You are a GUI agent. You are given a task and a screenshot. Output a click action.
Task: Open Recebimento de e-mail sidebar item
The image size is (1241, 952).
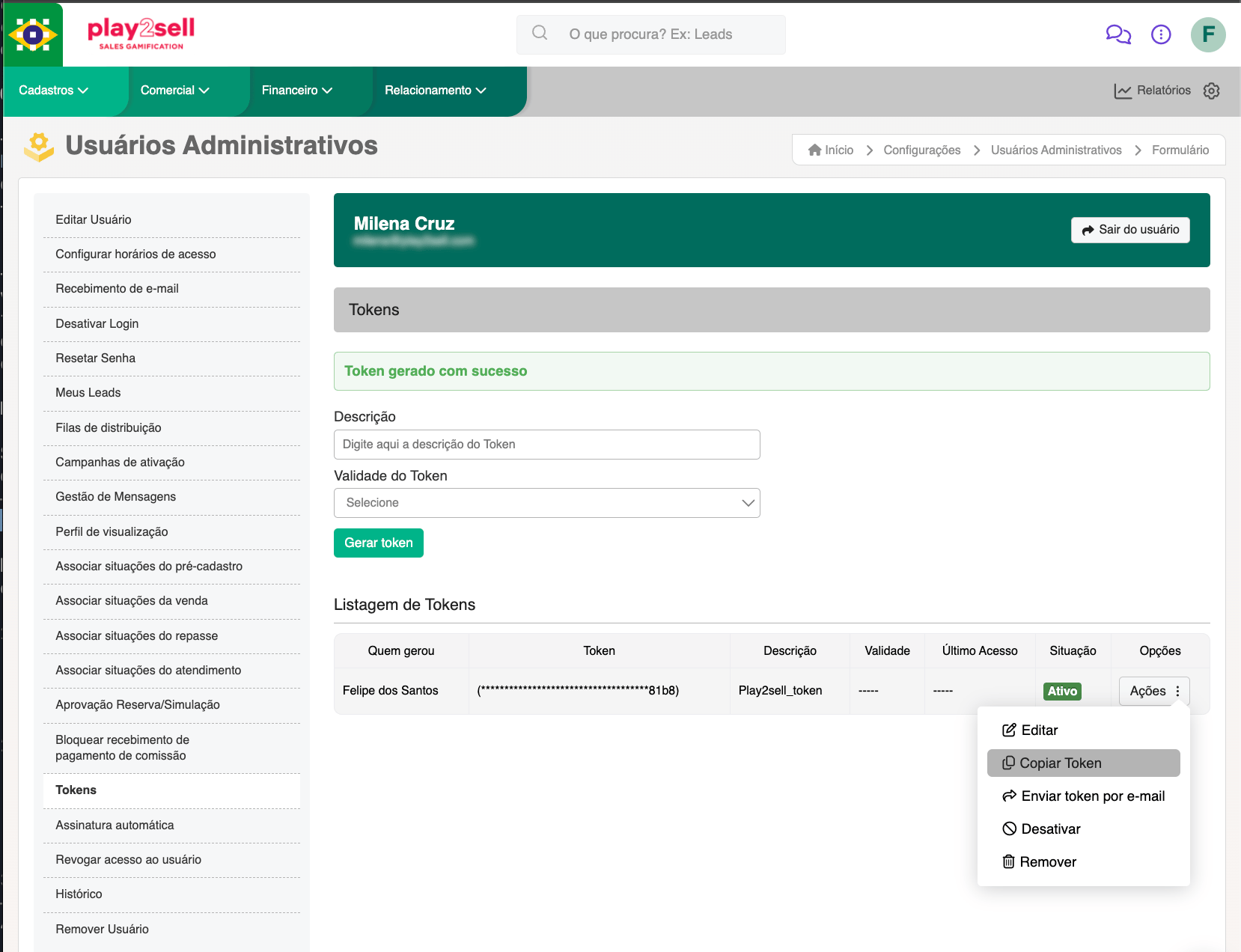[171, 289]
